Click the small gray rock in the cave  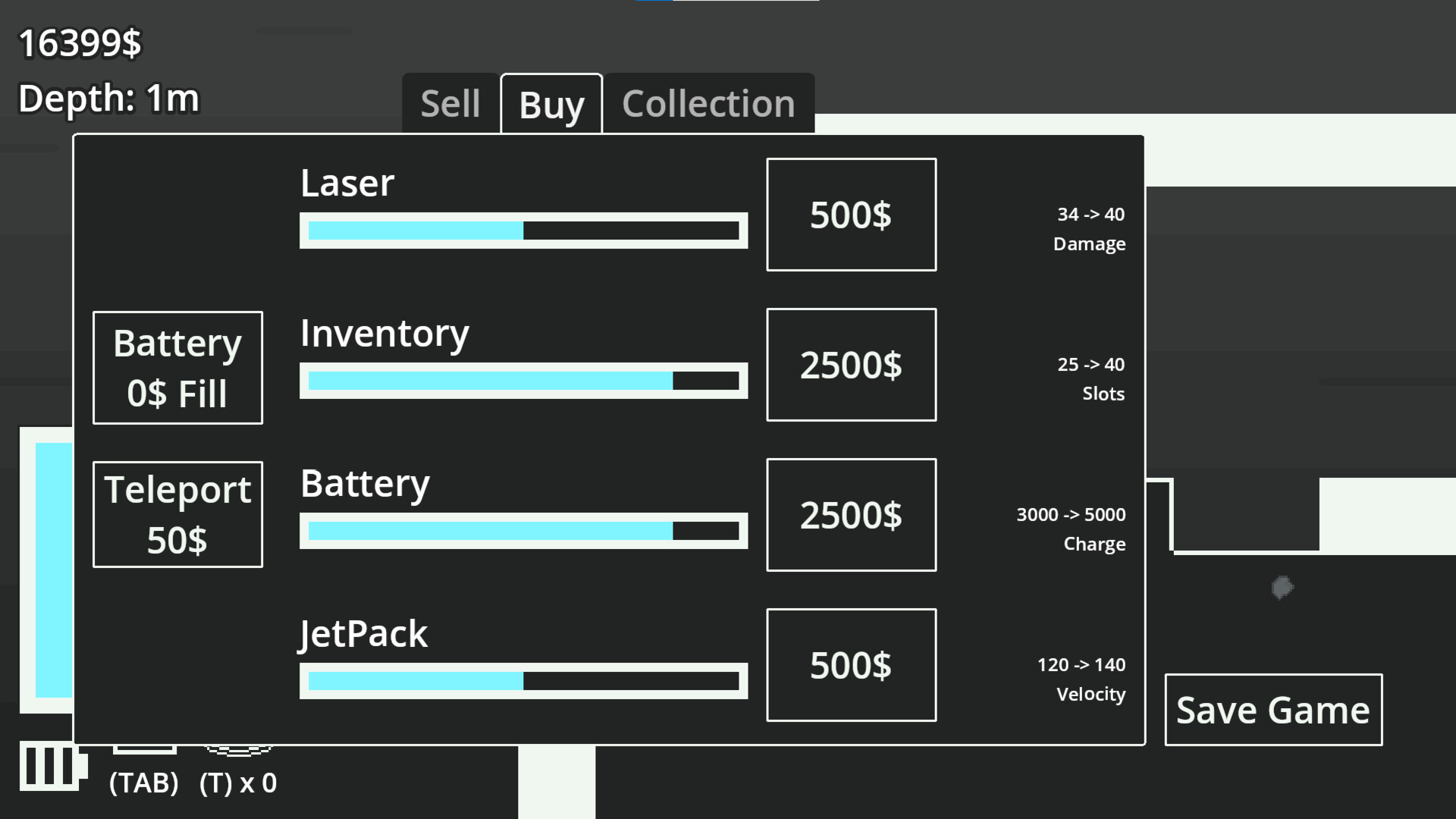pos(1282,588)
